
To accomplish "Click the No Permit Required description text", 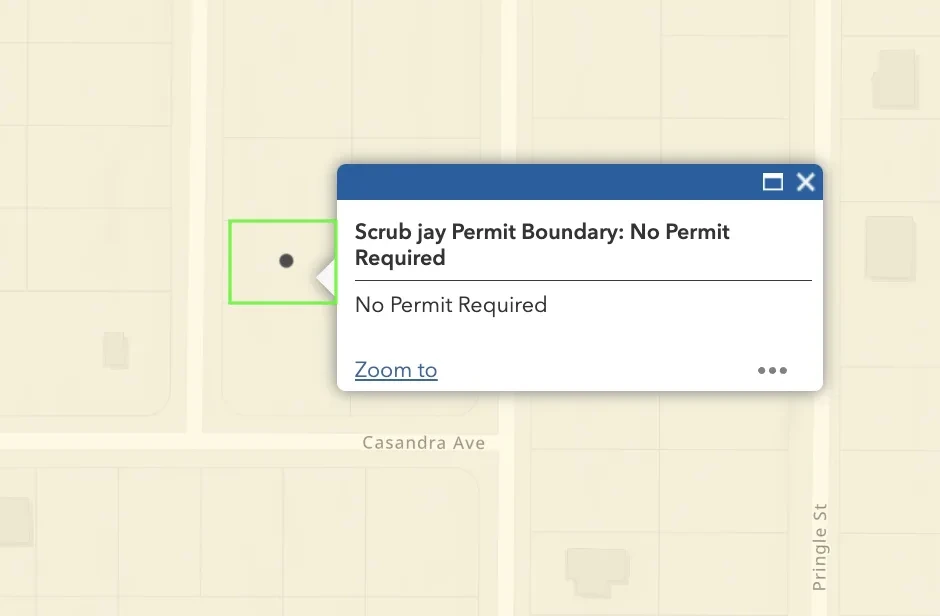I will [451, 305].
